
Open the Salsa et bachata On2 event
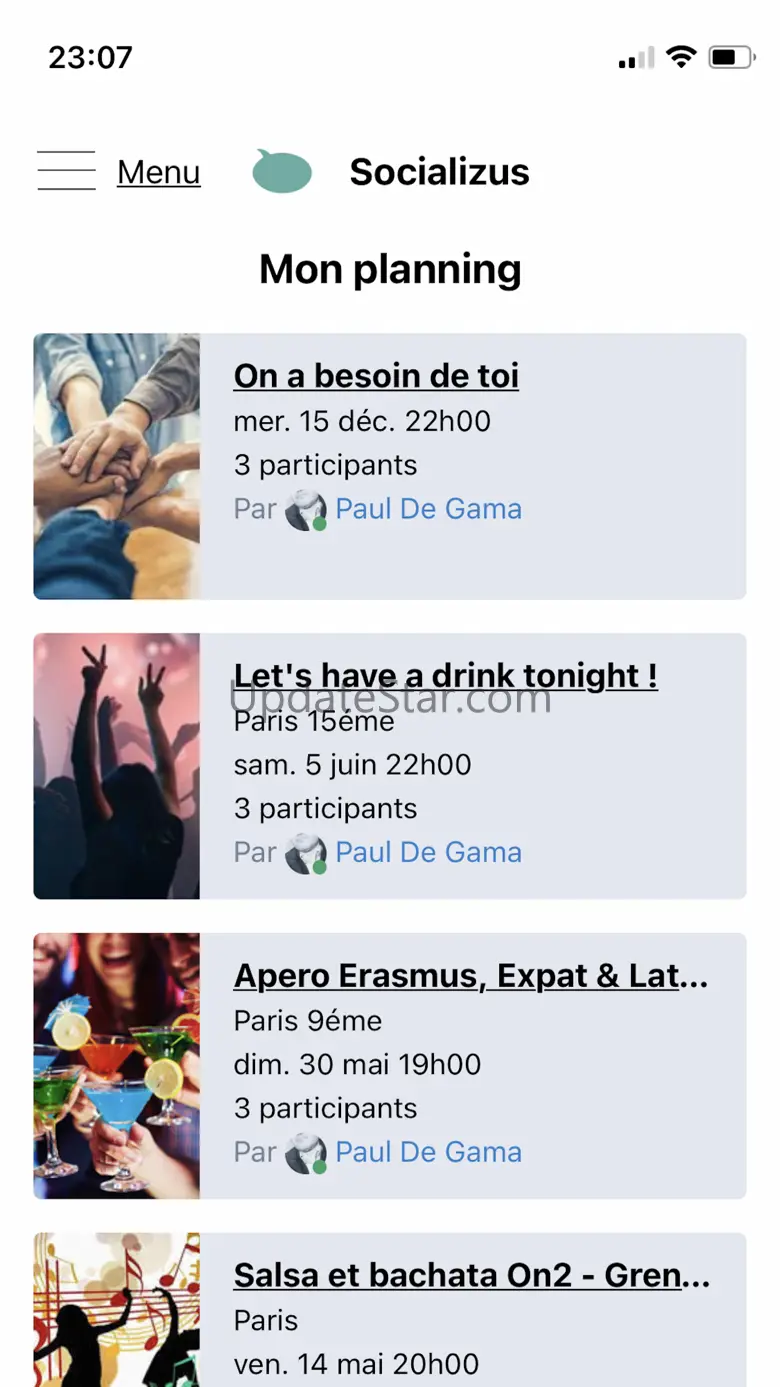tap(472, 1275)
